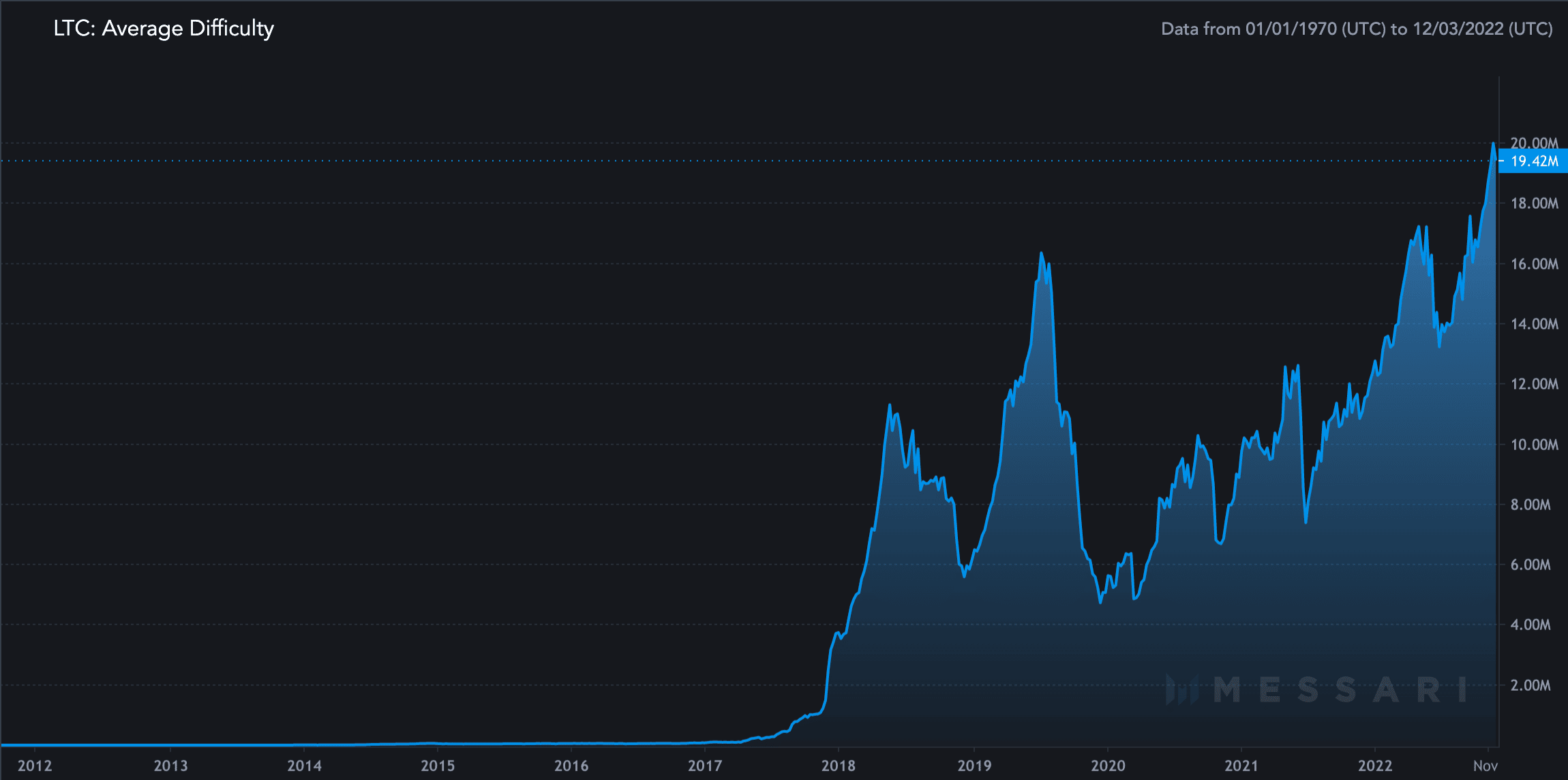The image size is (1568, 780).
Task: Click the 2020 label on time axis
Action: point(1108,766)
